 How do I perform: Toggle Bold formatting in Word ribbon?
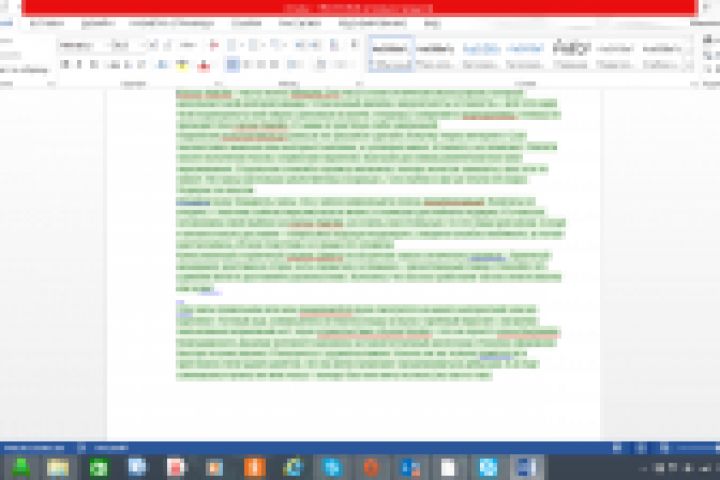(x=65, y=64)
